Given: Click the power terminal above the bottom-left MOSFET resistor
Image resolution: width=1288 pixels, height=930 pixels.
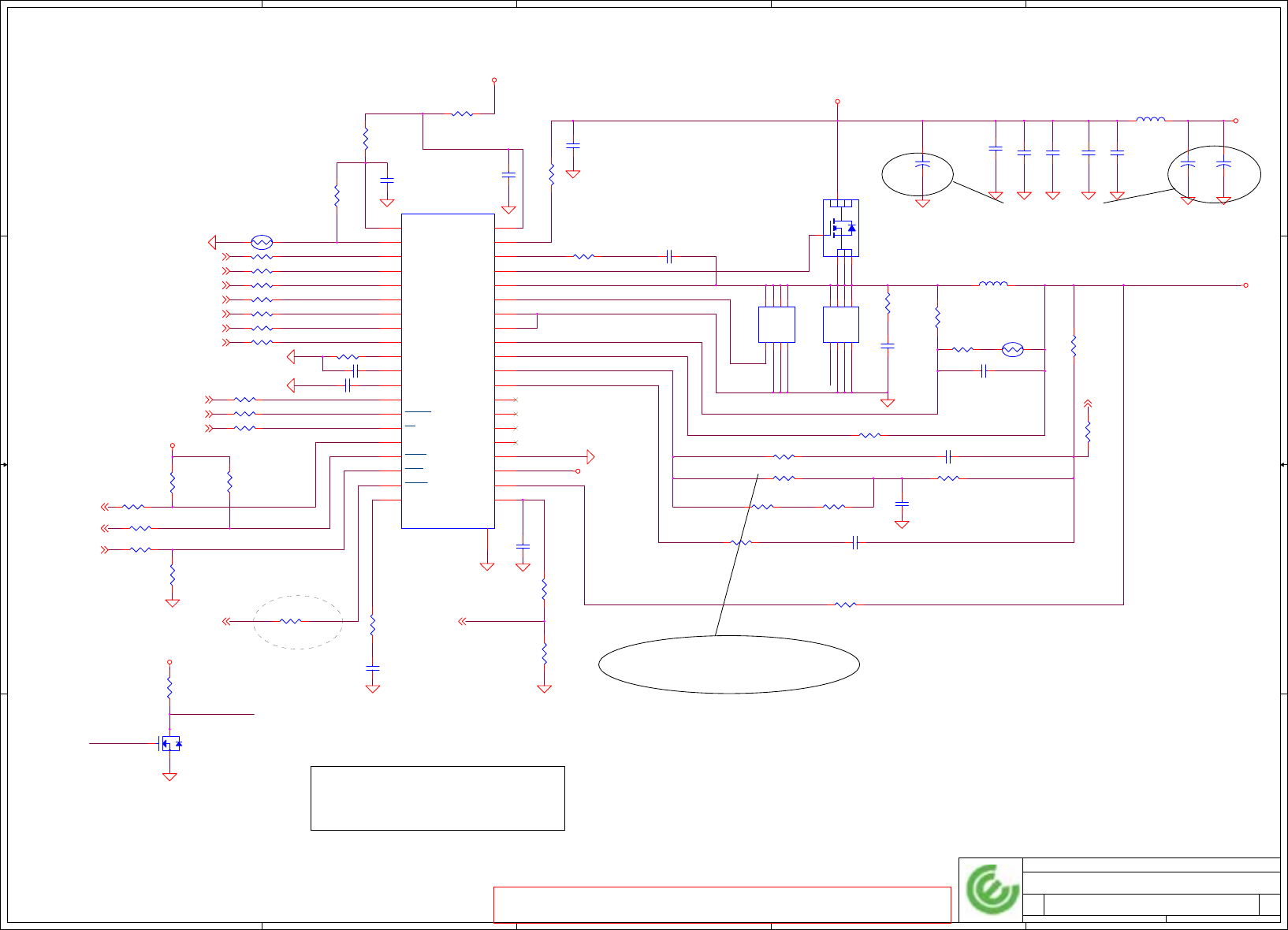Looking at the screenshot, I should (x=169, y=662).
